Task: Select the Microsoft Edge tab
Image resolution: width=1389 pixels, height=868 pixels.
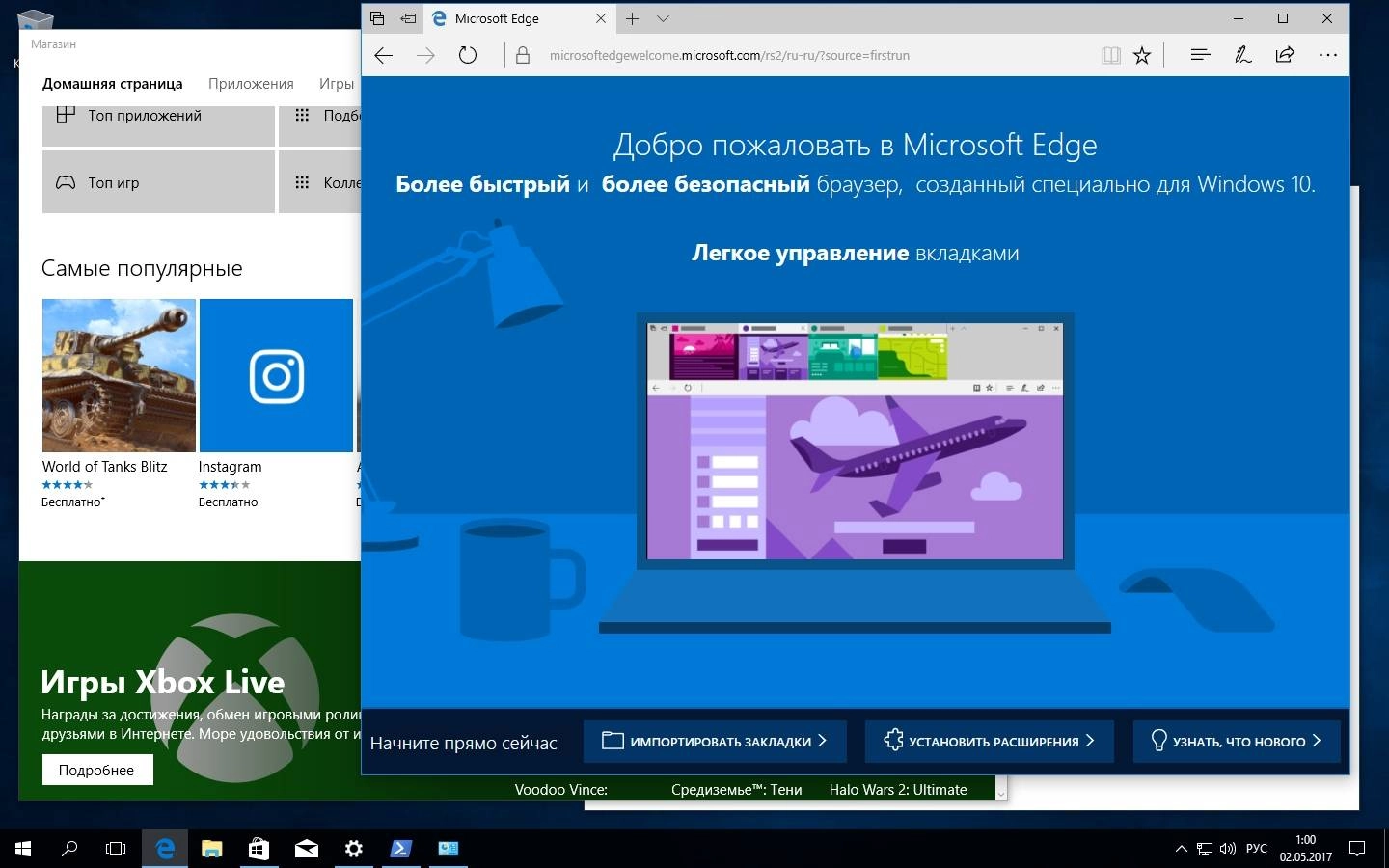Action: pyautogui.click(x=521, y=18)
